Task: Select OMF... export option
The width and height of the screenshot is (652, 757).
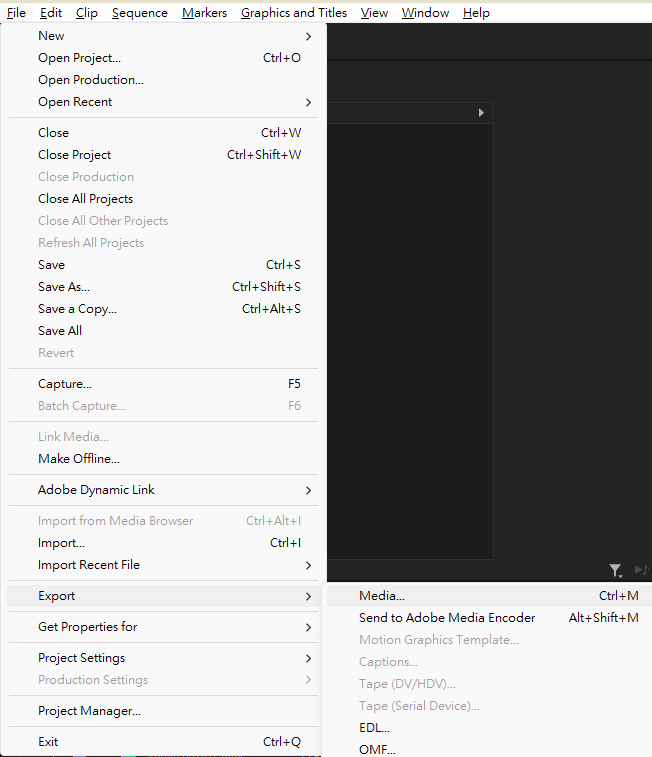Action: [x=376, y=749]
